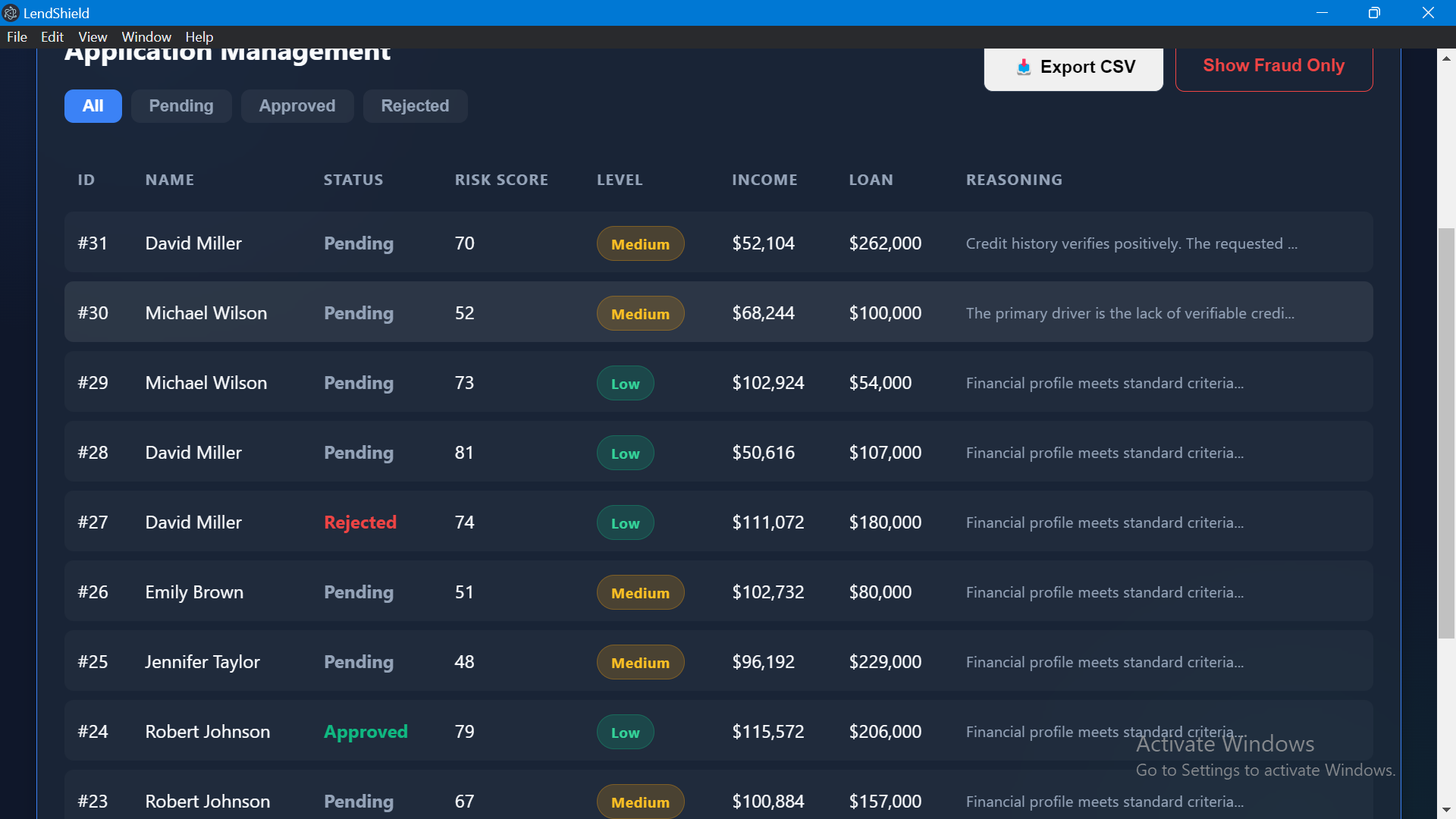Click the Low badge on row #27

point(625,523)
